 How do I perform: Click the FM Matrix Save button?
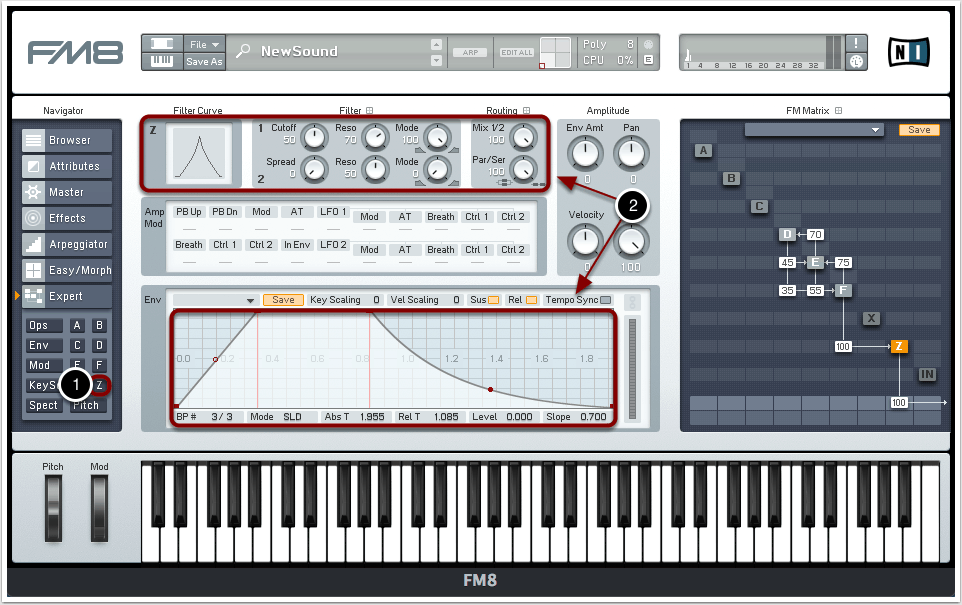point(919,129)
